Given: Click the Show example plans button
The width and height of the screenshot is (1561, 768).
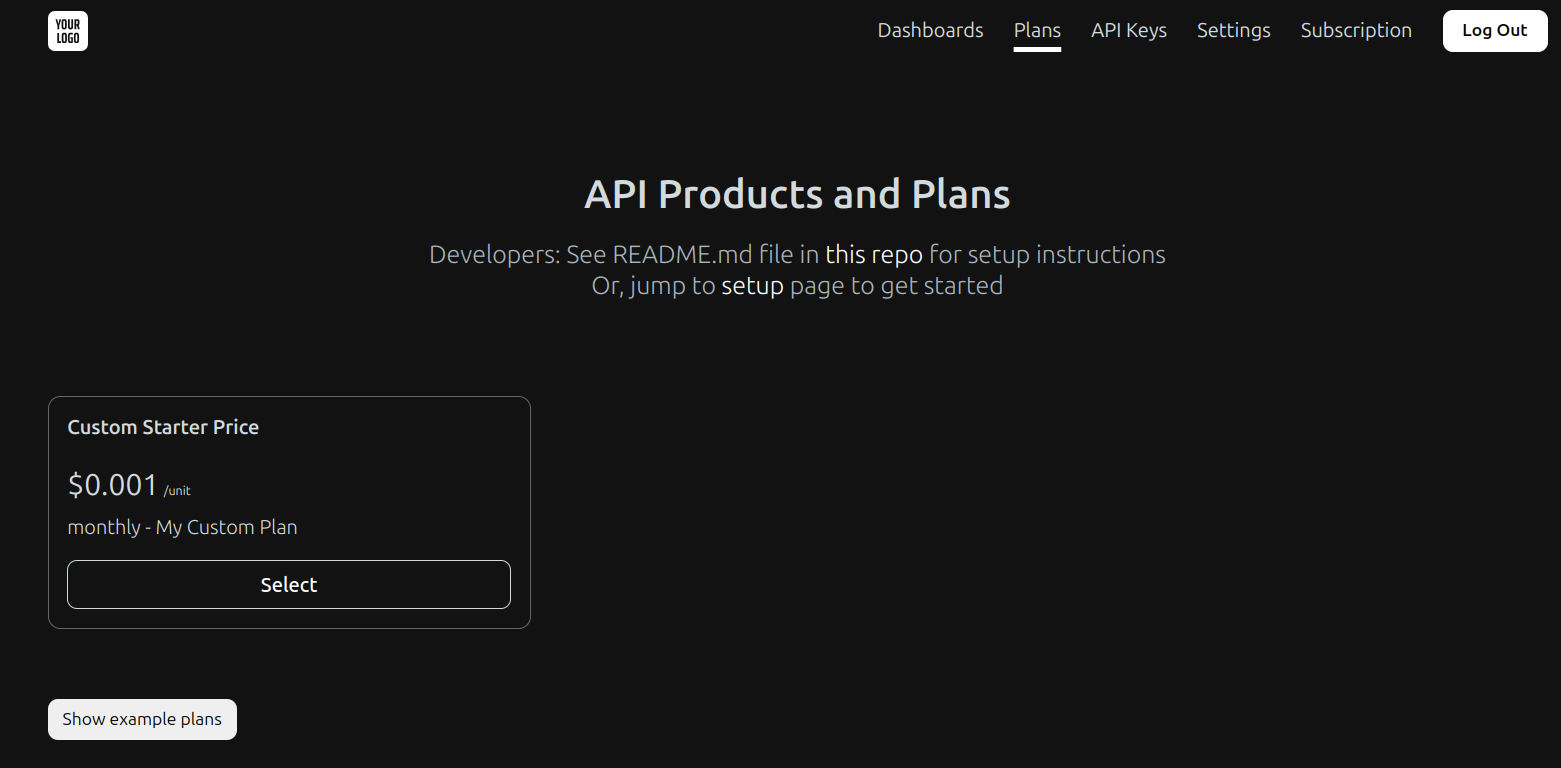Looking at the screenshot, I should click(142, 719).
